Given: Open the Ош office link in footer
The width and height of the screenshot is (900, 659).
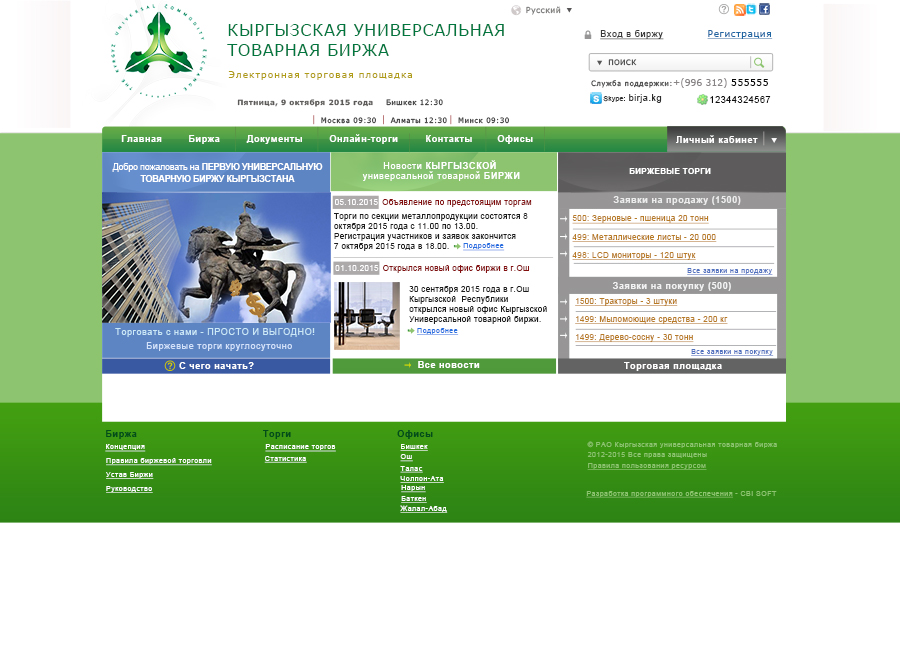Looking at the screenshot, I should [406, 457].
